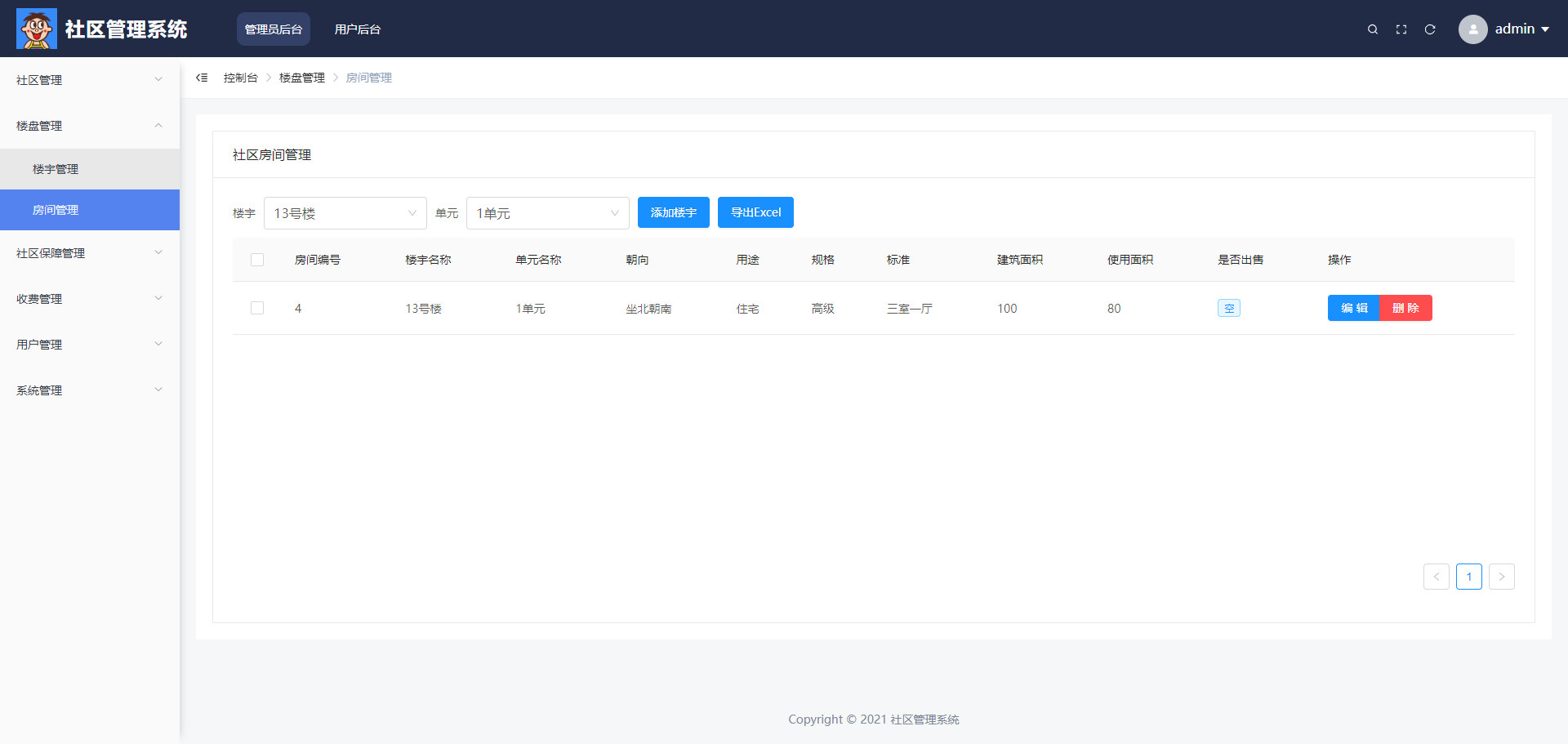Expand the 收费管理 sidebar menu

[89, 299]
